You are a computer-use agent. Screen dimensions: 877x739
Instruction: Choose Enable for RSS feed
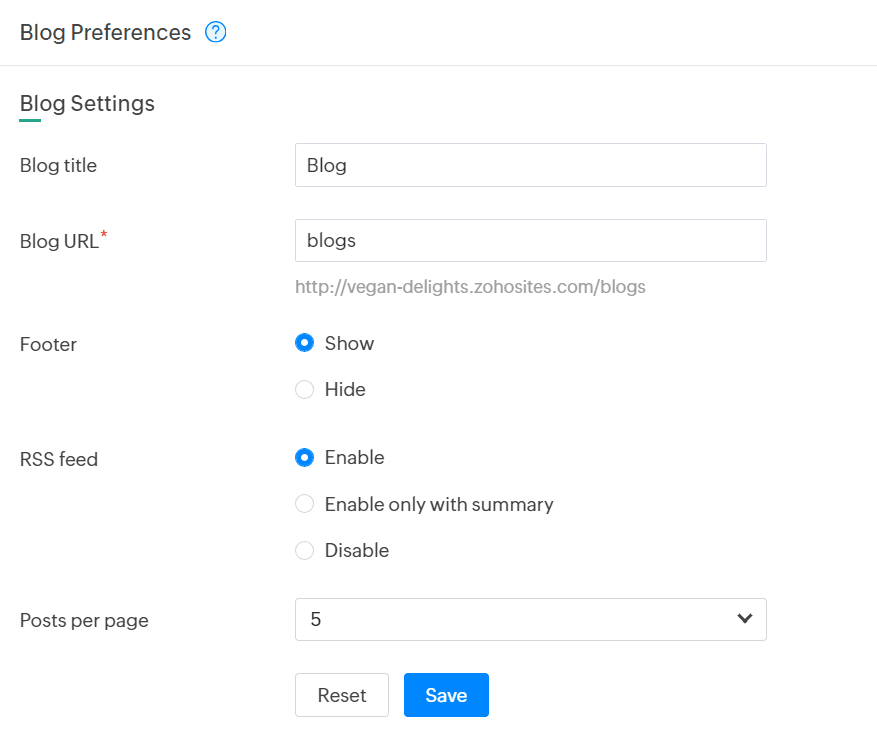tap(304, 458)
